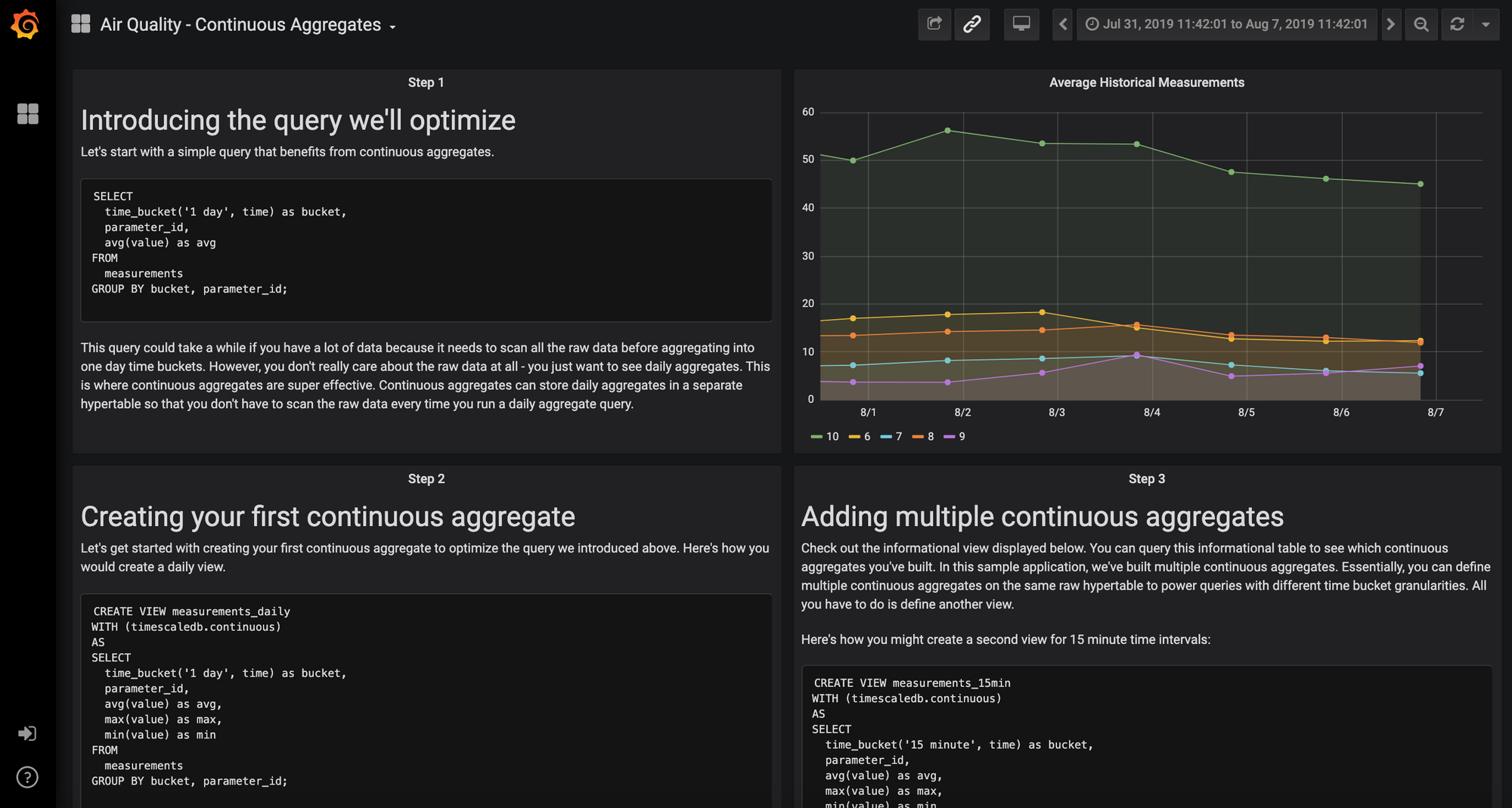
Task: Click the Grafana logo home icon
Action: (26, 24)
